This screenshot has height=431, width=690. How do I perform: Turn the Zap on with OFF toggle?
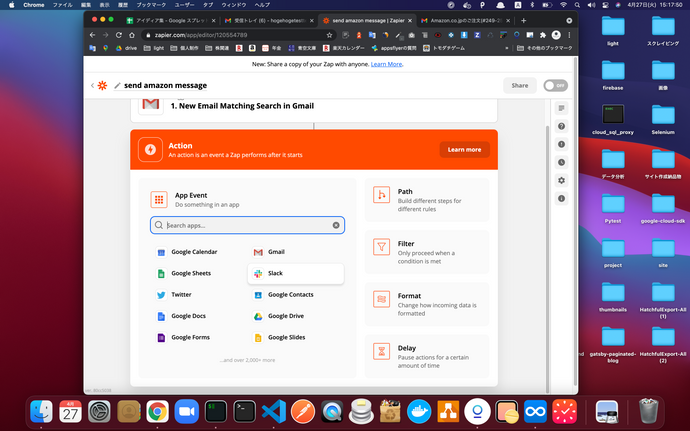(x=555, y=85)
